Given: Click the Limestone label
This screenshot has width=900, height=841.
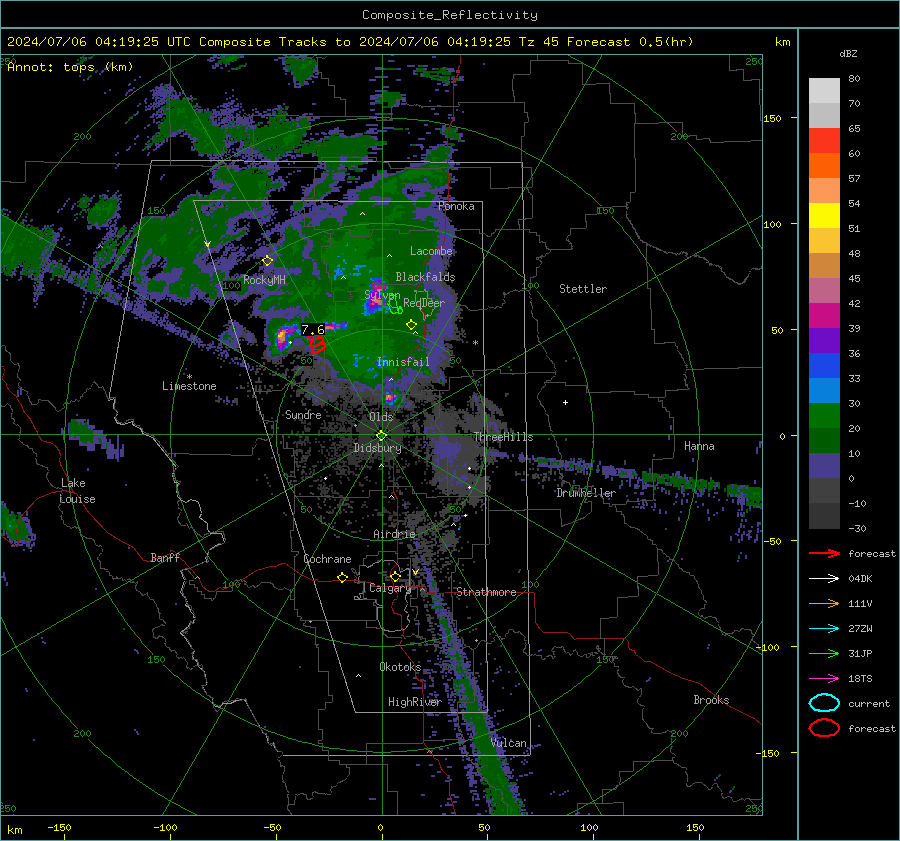Looking at the screenshot, I should 189,386.
